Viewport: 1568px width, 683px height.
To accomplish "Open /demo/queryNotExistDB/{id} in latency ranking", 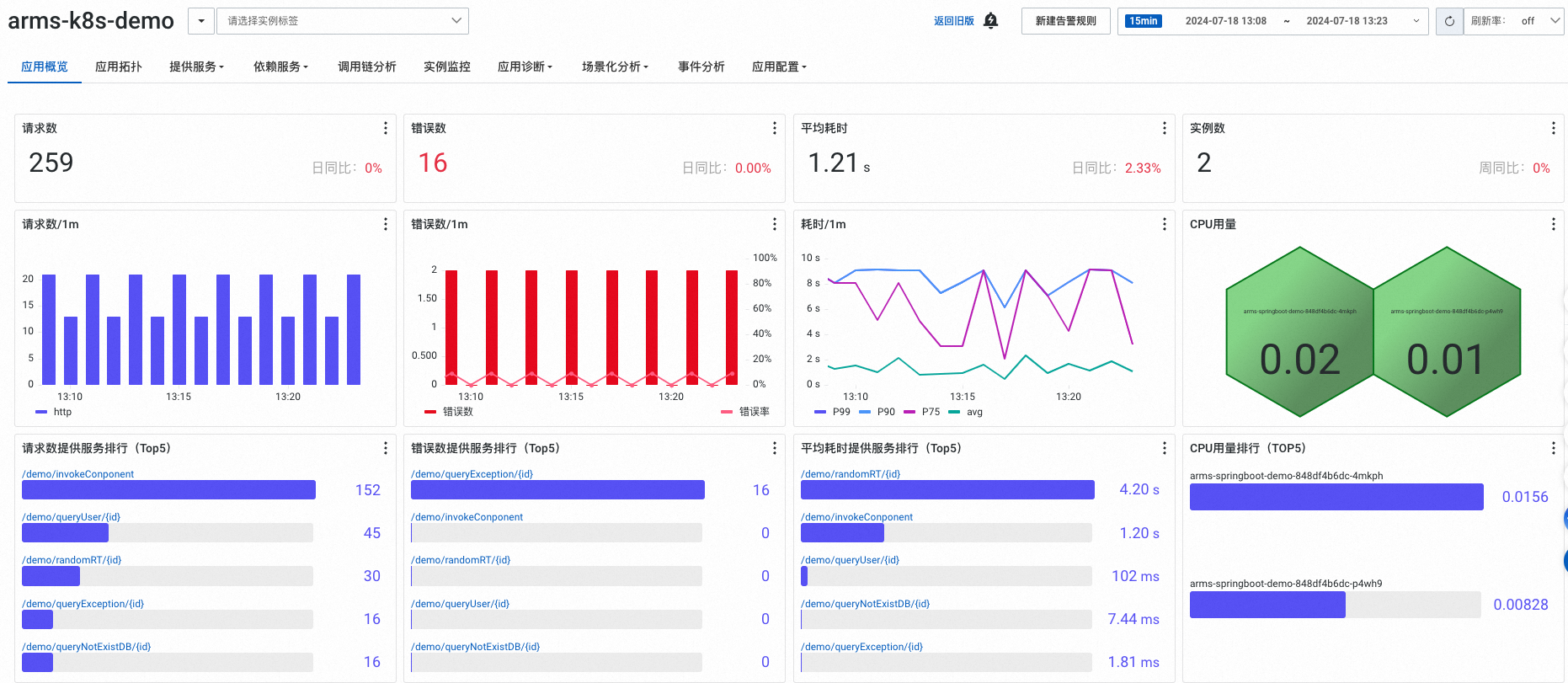I will tap(866, 604).
